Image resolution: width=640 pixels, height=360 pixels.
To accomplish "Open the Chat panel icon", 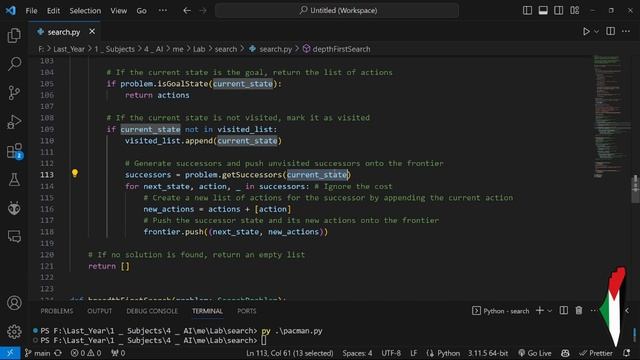I will point(14,236).
